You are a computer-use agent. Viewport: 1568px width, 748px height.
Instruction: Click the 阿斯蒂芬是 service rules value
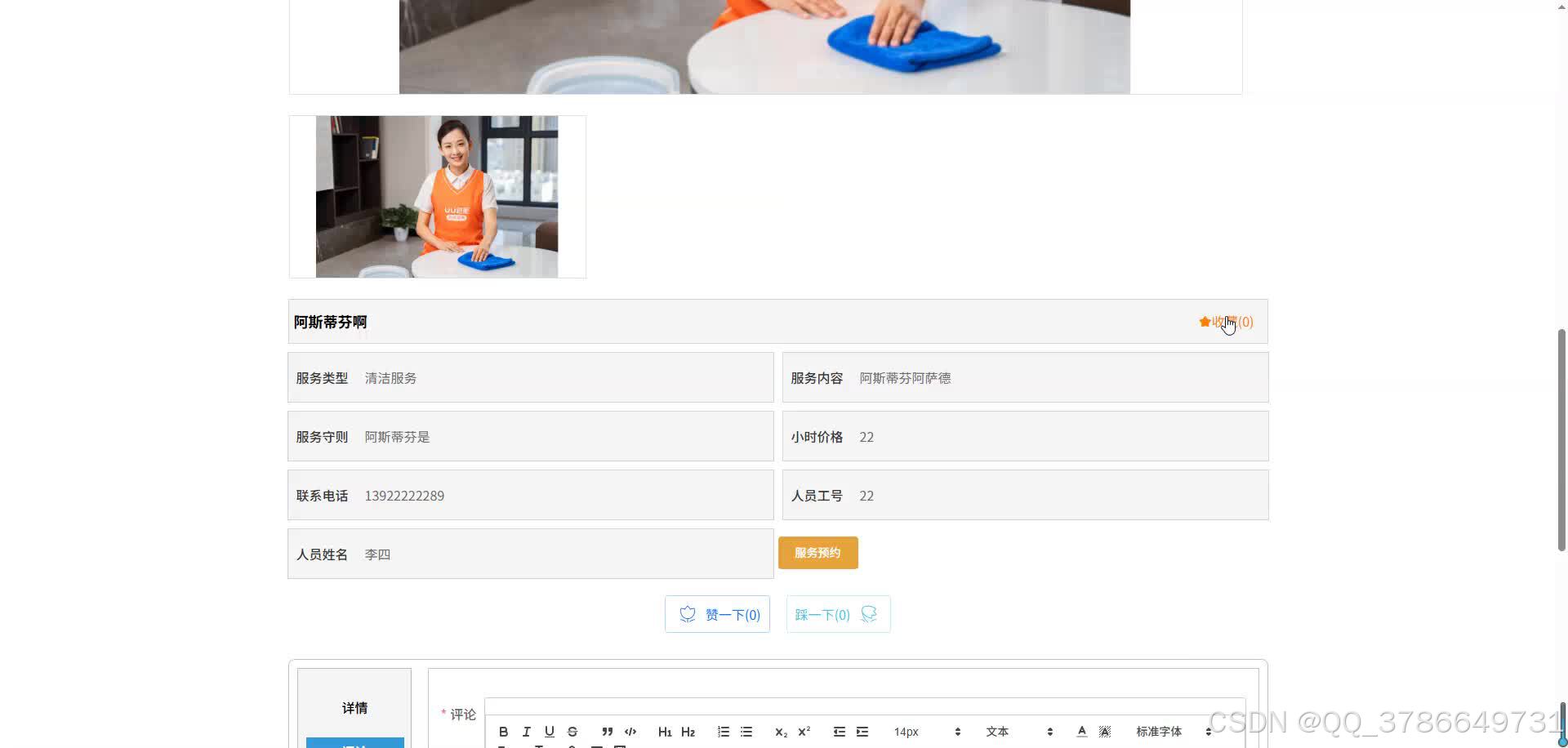(397, 437)
